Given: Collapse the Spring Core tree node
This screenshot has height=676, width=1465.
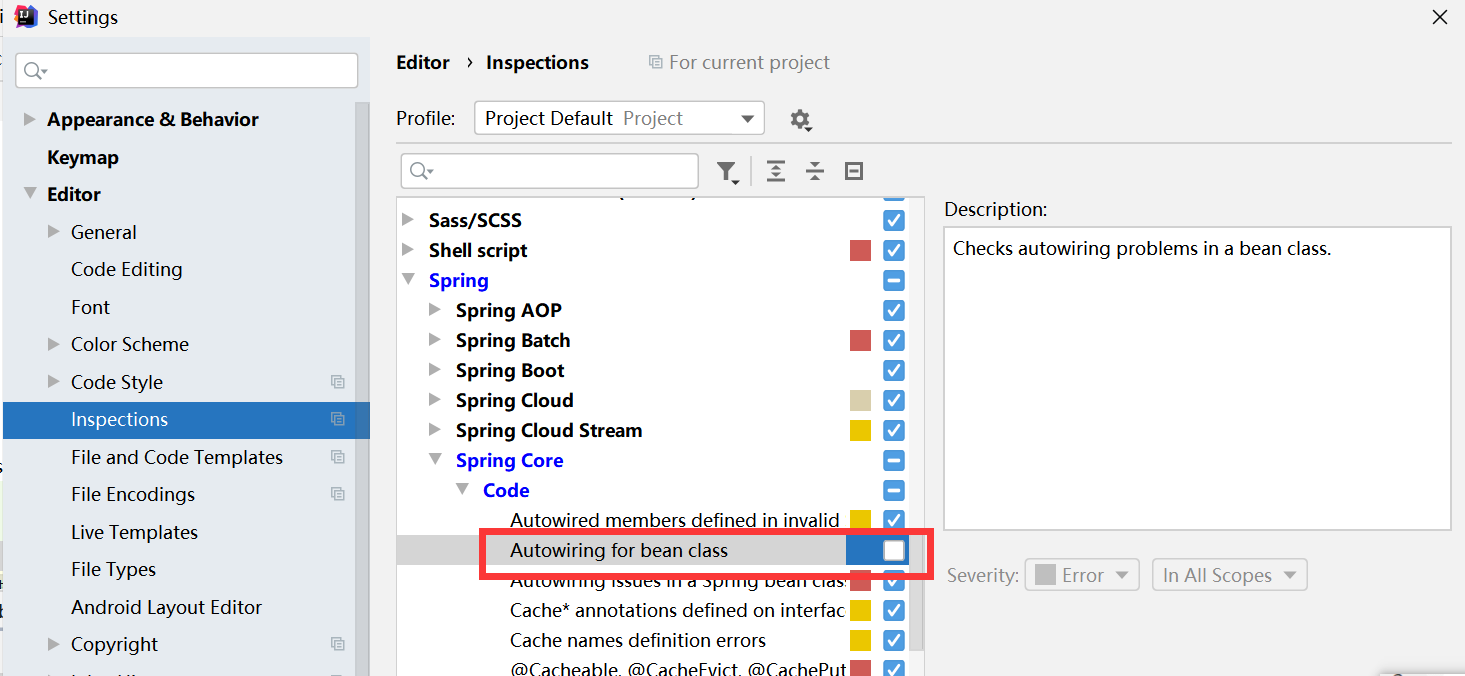Looking at the screenshot, I should tap(435, 460).
